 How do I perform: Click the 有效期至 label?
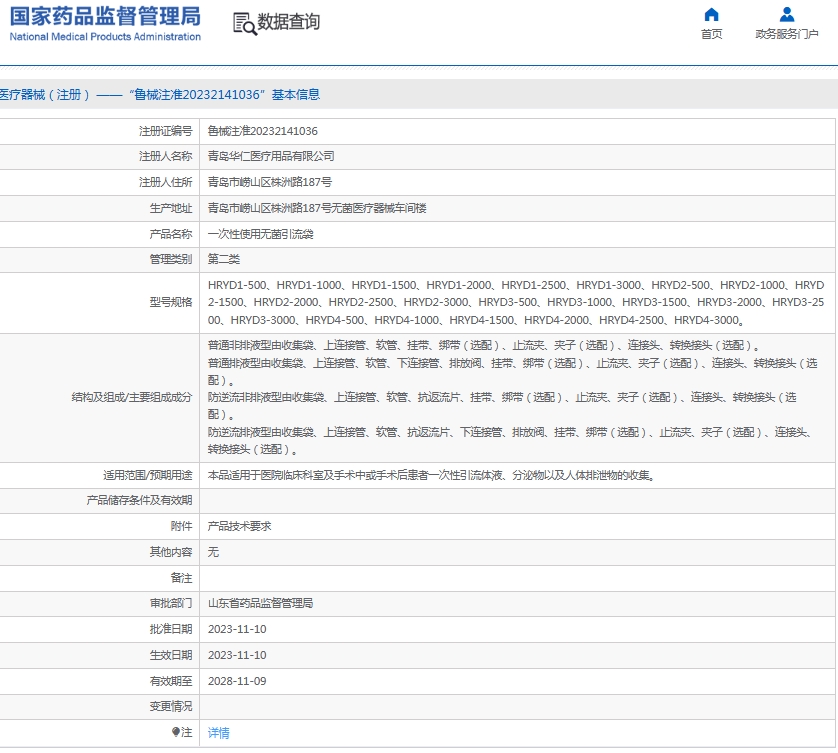(170, 681)
